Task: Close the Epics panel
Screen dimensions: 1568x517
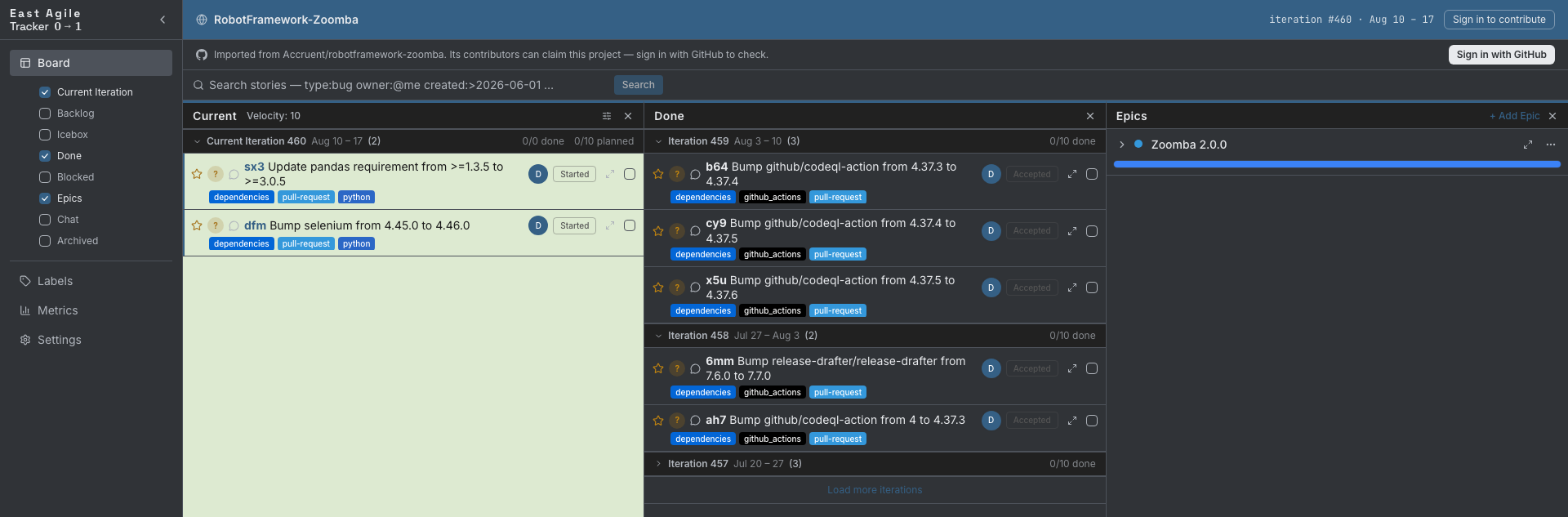Action: click(1552, 116)
